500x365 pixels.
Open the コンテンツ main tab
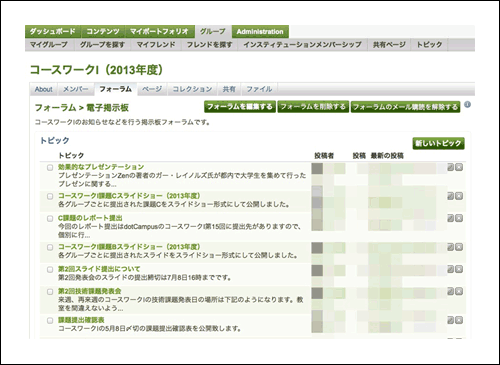point(103,32)
